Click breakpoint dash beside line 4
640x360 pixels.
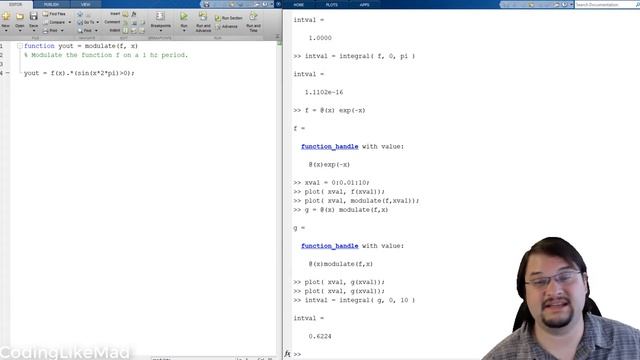pos(7,73)
